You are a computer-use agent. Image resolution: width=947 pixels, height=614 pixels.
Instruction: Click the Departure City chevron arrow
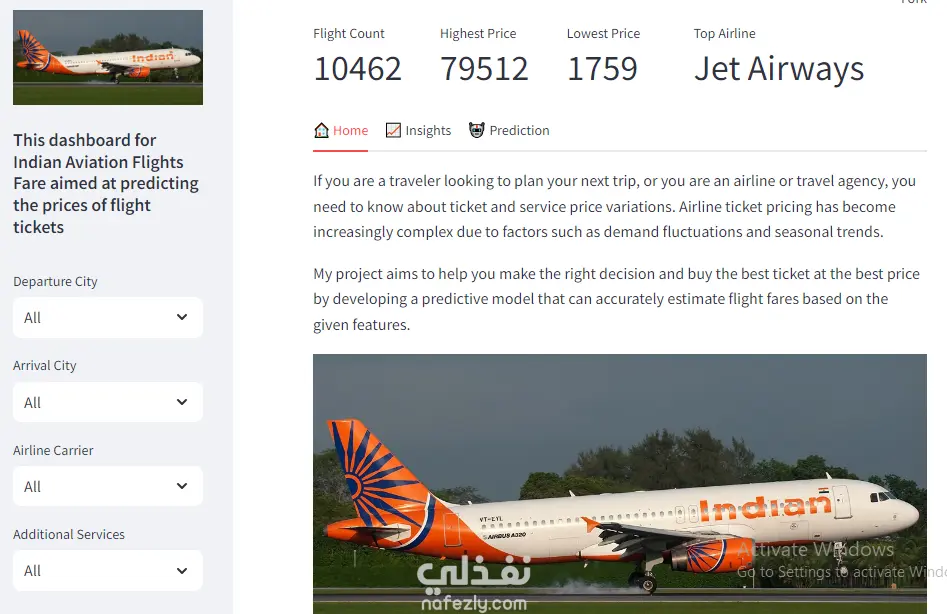182,317
